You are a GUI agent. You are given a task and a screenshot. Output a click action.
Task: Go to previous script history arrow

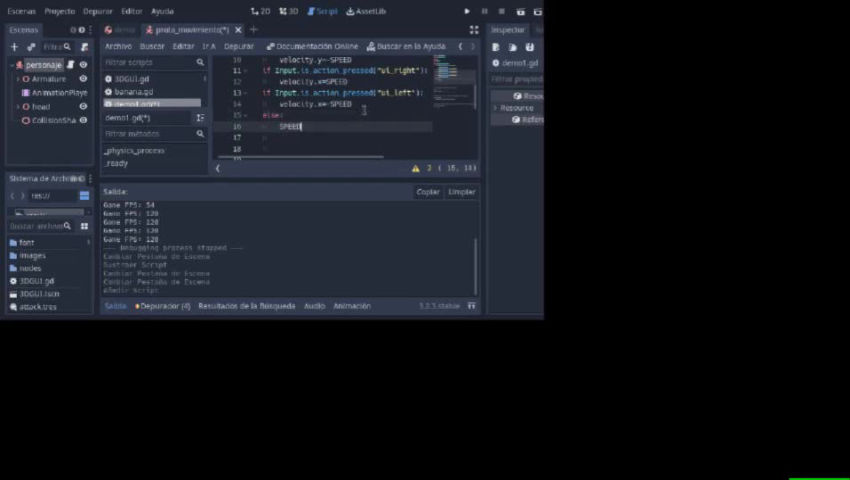[x=460, y=47]
